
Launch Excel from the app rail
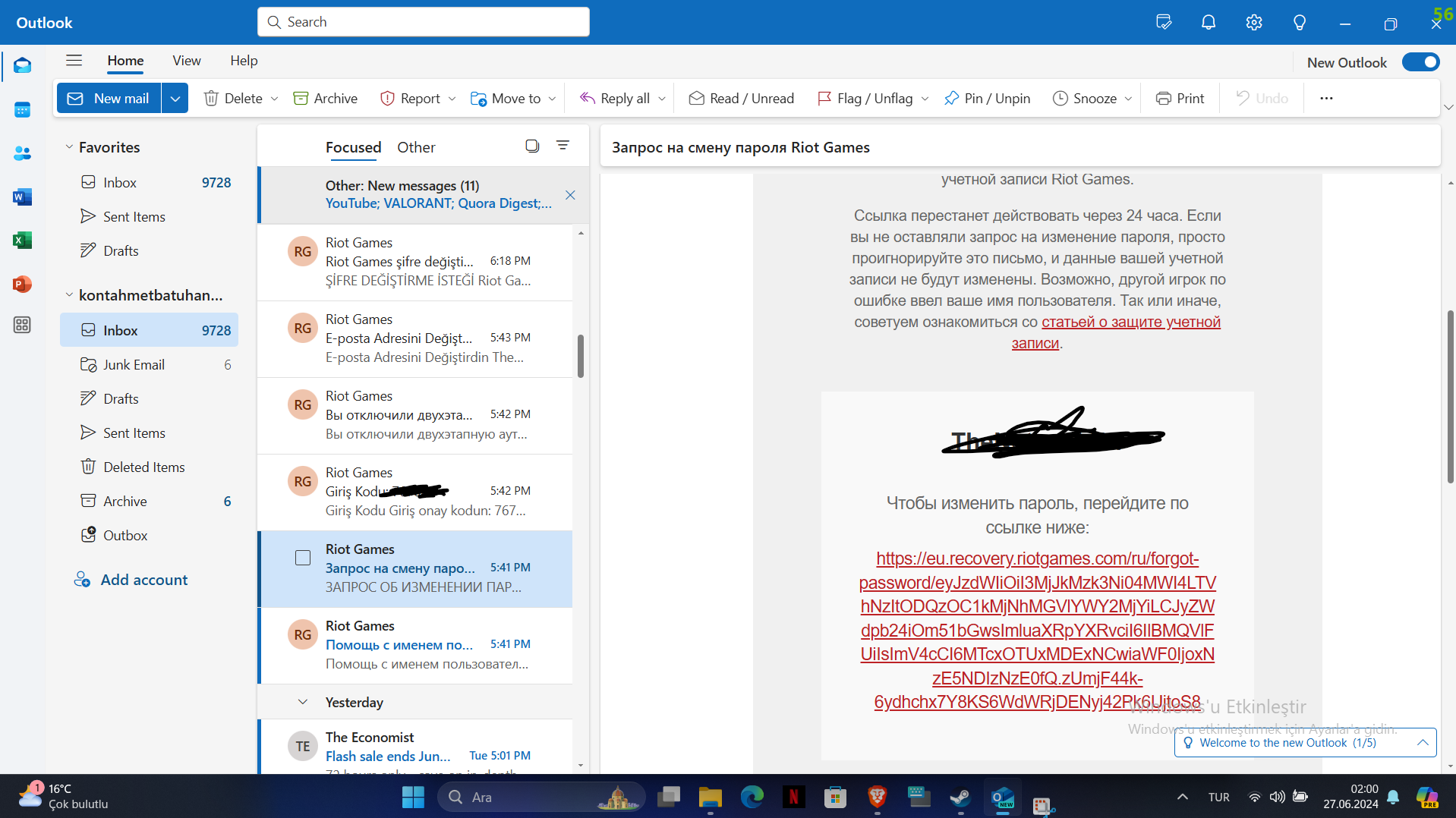point(22,241)
